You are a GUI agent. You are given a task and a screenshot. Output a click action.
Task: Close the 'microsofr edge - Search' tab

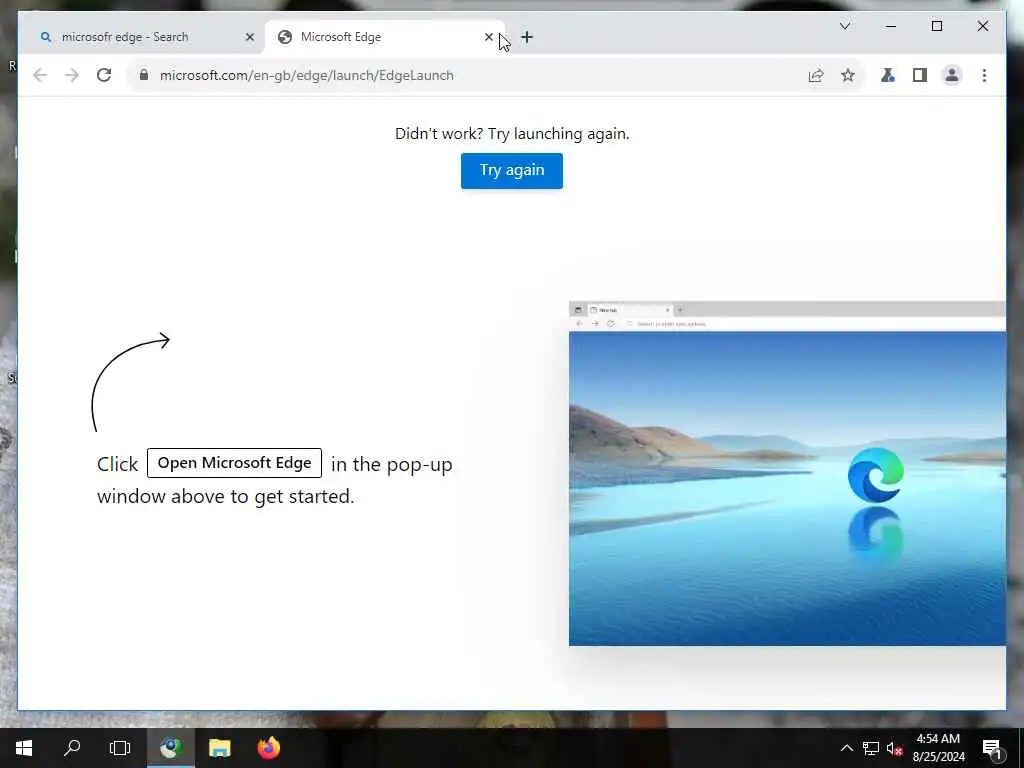pyautogui.click(x=249, y=37)
